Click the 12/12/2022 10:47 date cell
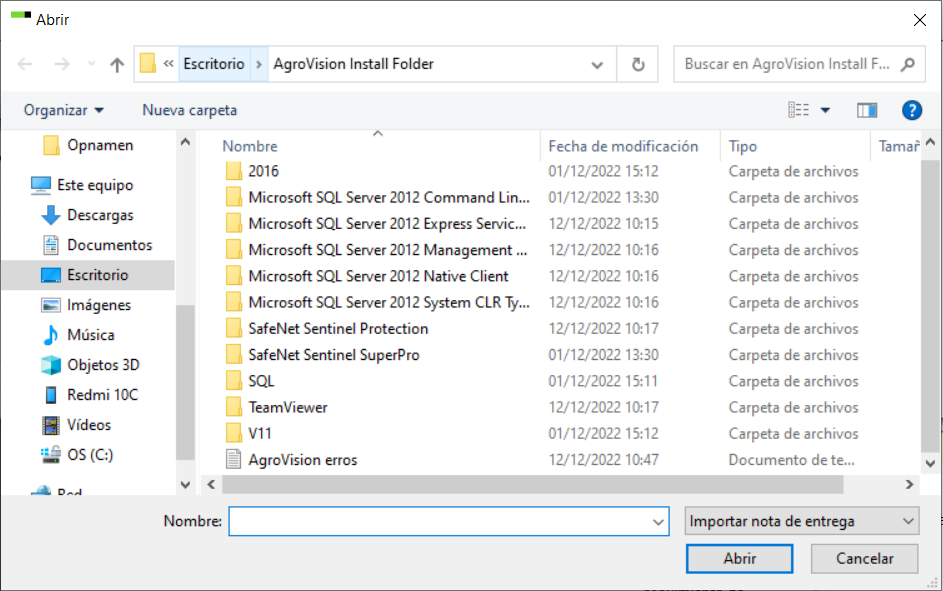 pos(603,460)
